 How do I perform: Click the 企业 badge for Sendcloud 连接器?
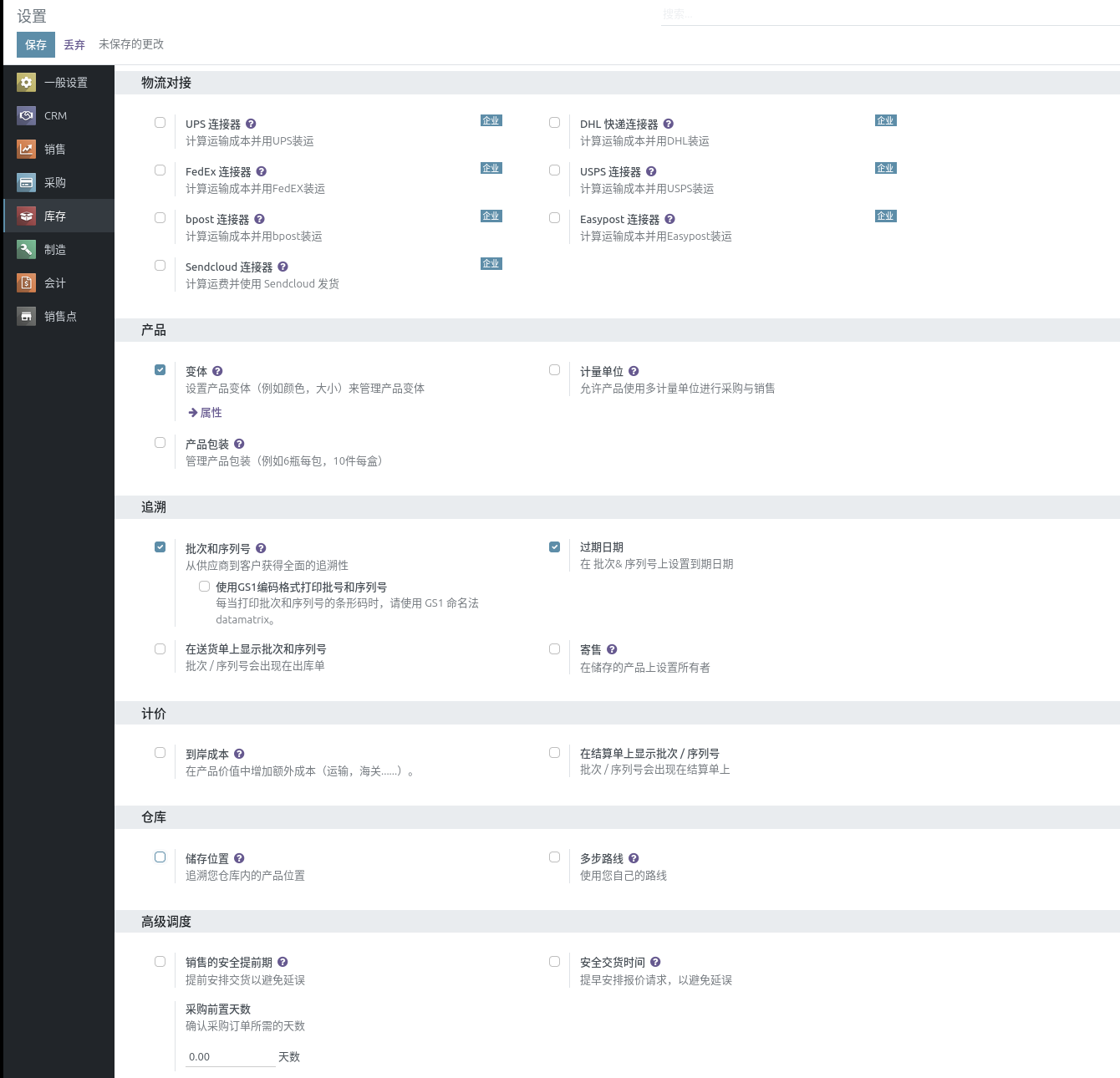491,263
